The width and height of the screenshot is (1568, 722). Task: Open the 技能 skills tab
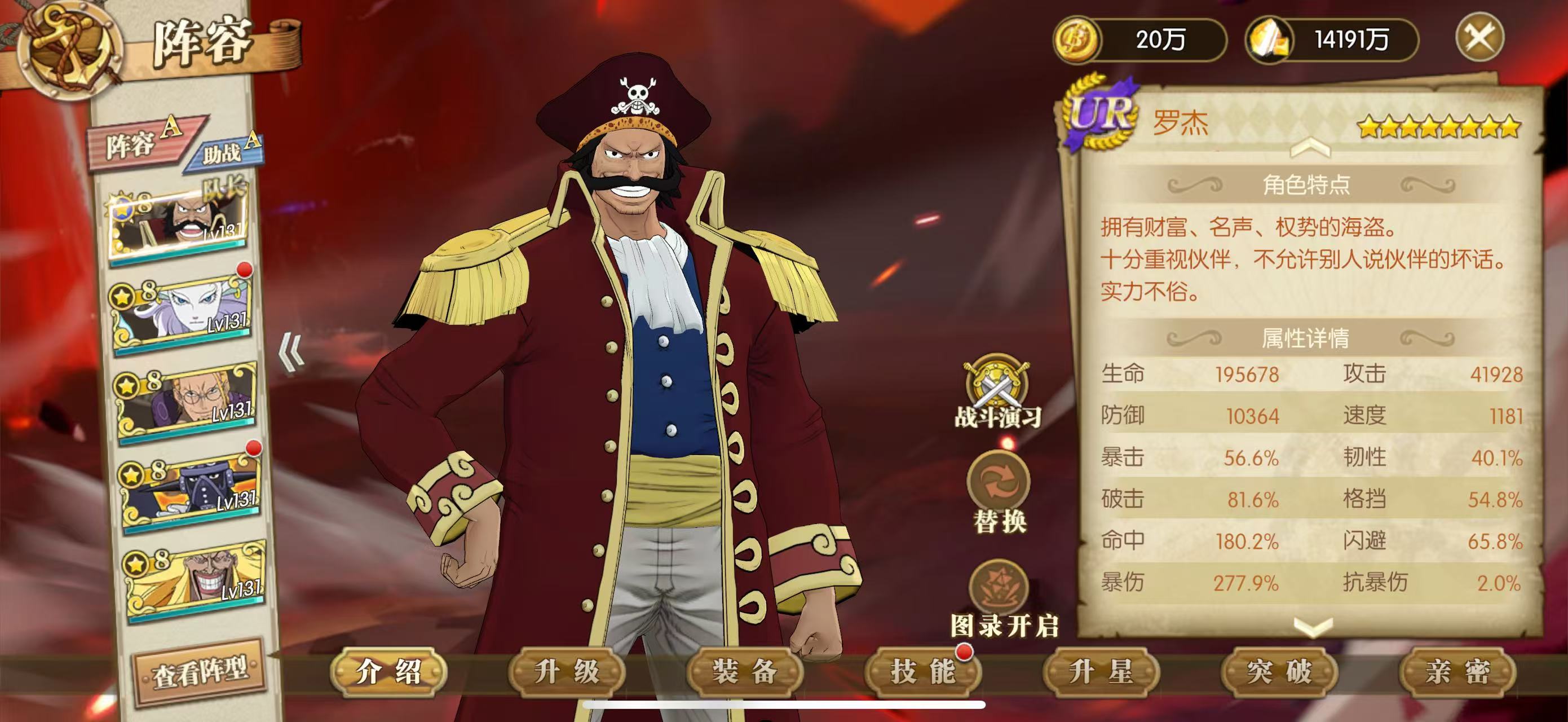click(923, 672)
